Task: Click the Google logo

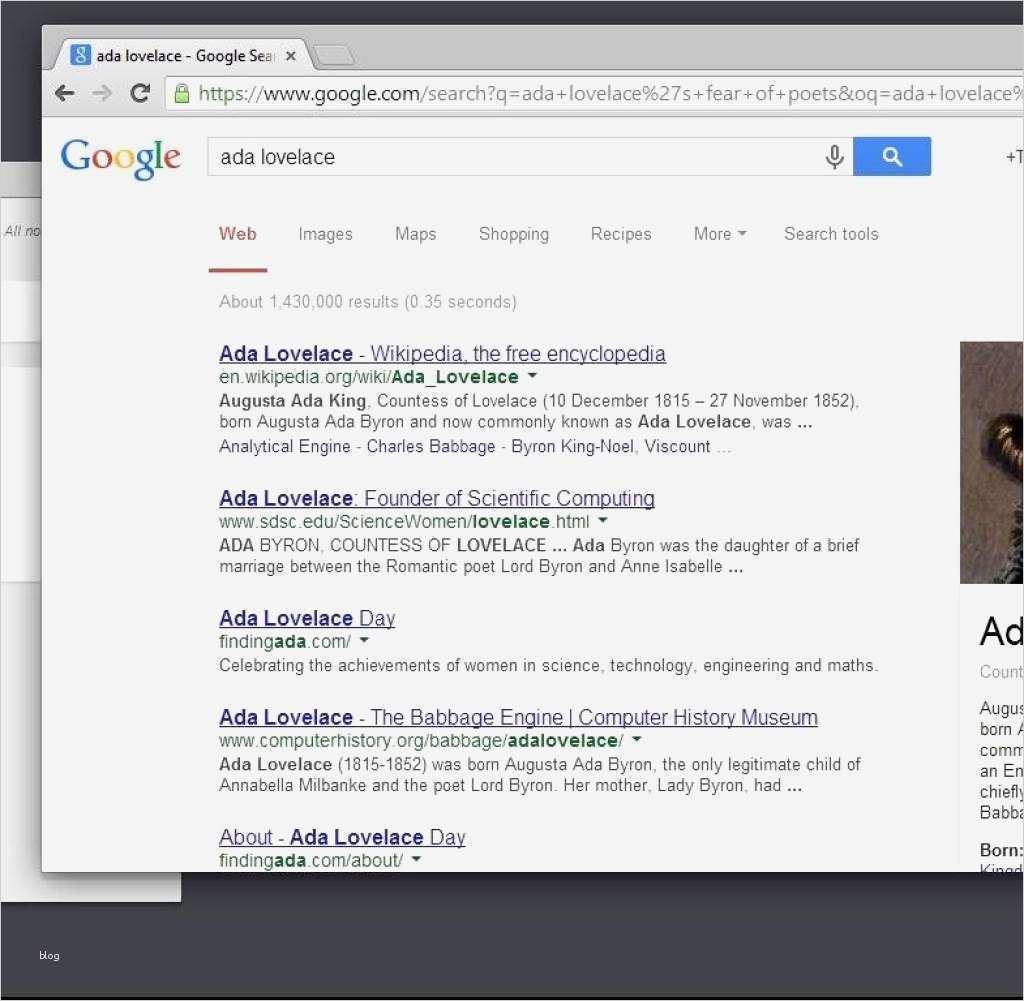Action: pyautogui.click(x=120, y=158)
